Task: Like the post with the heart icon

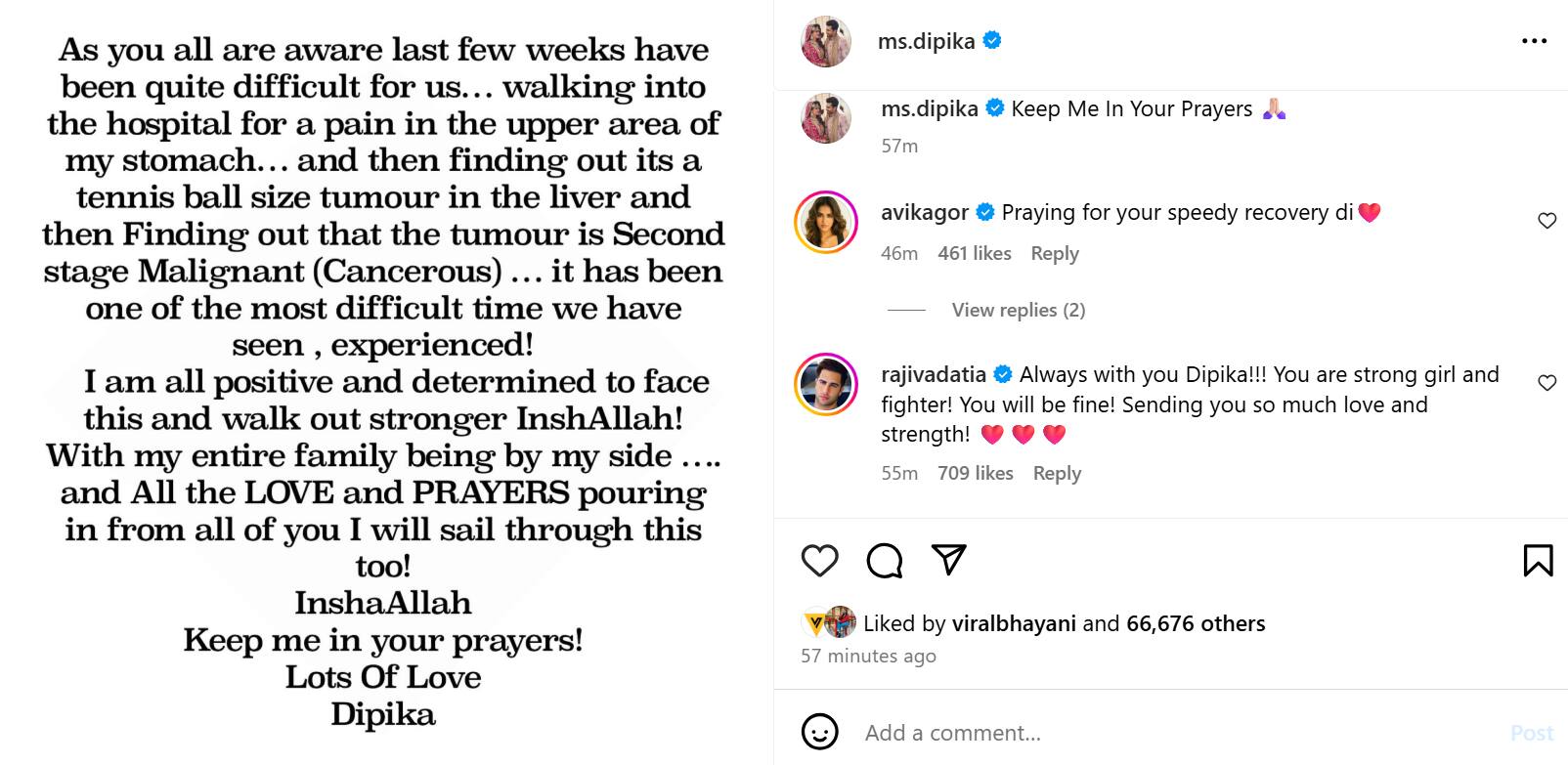Action: [x=819, y=561]
